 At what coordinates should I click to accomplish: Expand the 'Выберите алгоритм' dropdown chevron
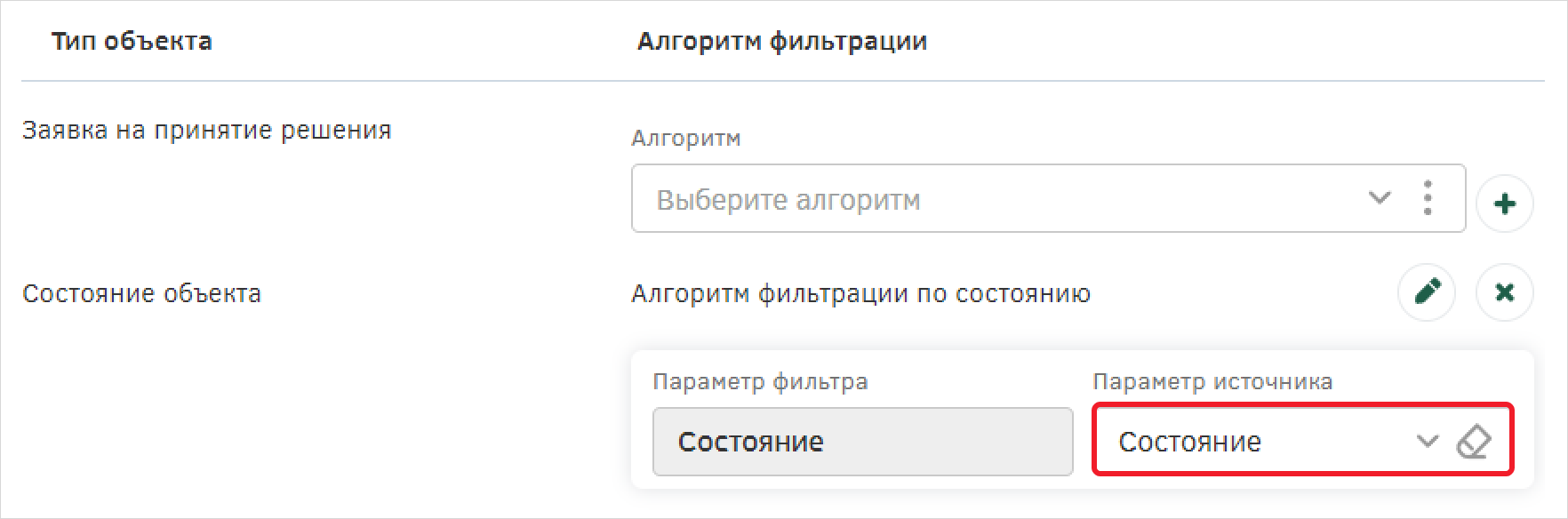pos(1380,198)
